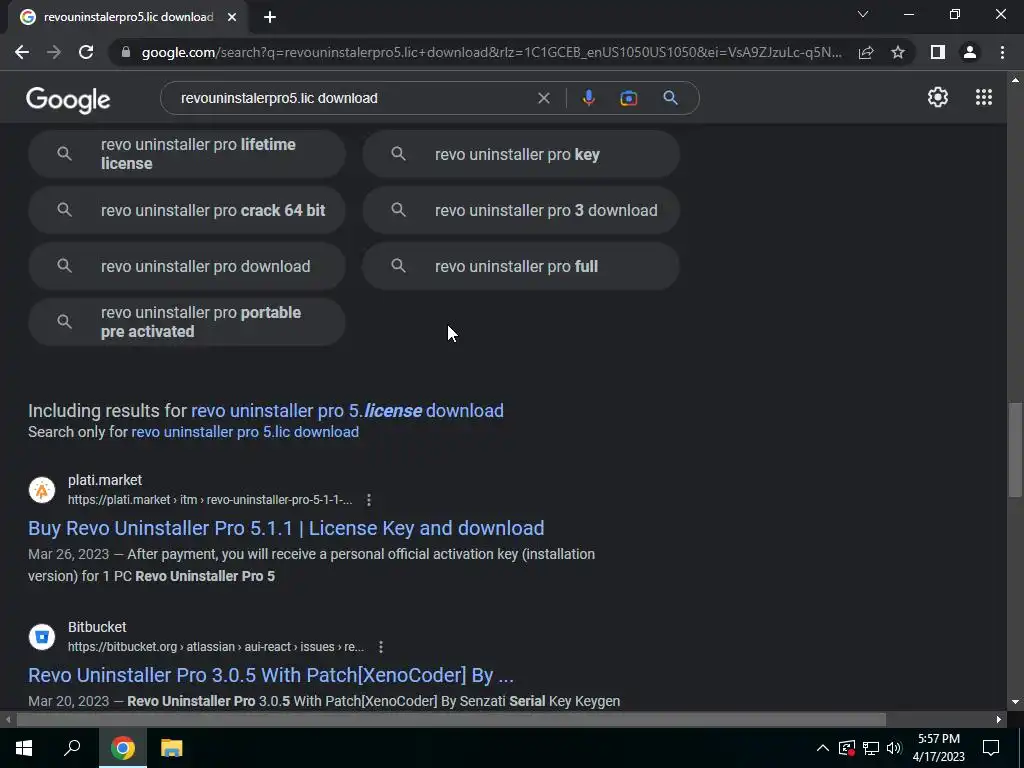View site information via the lock icon
1024x768 pixels.
click(x=126, y=52)
